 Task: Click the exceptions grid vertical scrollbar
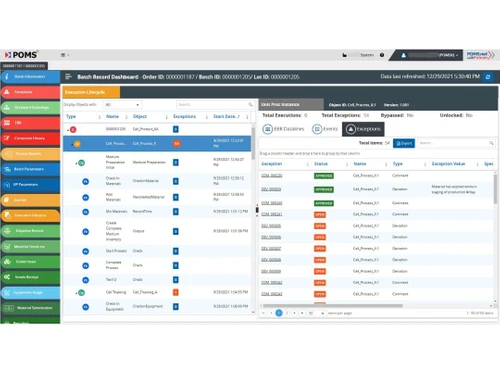(495, 188)
